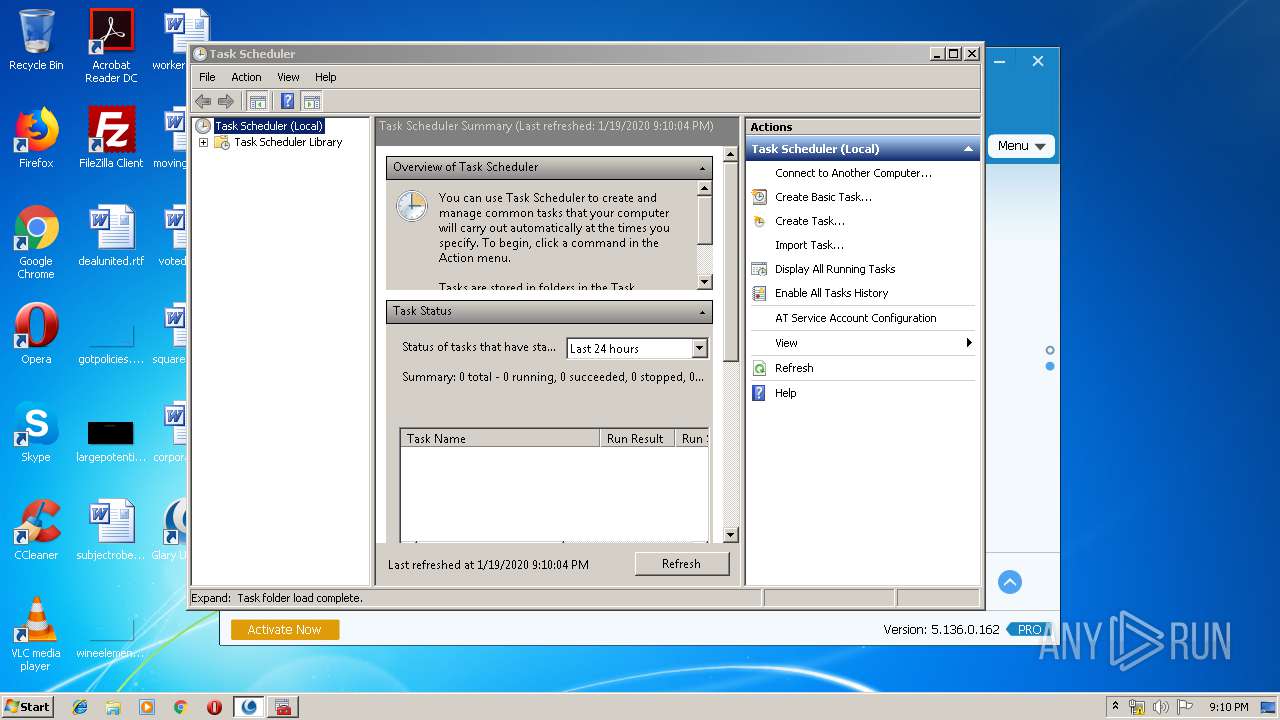Open the dealunited.rtf document on desktop

(111, 236)
